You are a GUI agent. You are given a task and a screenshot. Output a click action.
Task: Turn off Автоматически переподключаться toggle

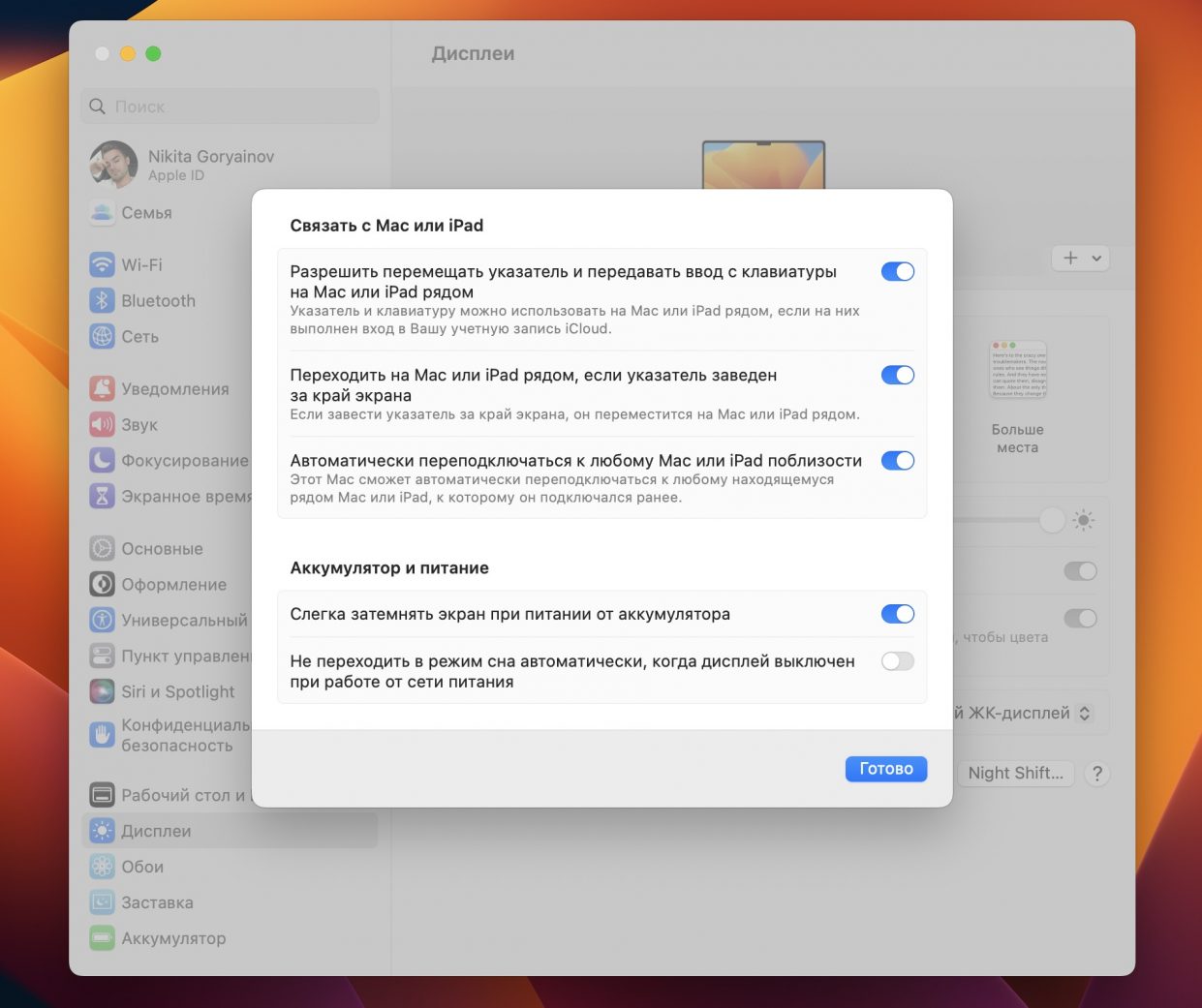pyautogui.click(x=898, y=461)
